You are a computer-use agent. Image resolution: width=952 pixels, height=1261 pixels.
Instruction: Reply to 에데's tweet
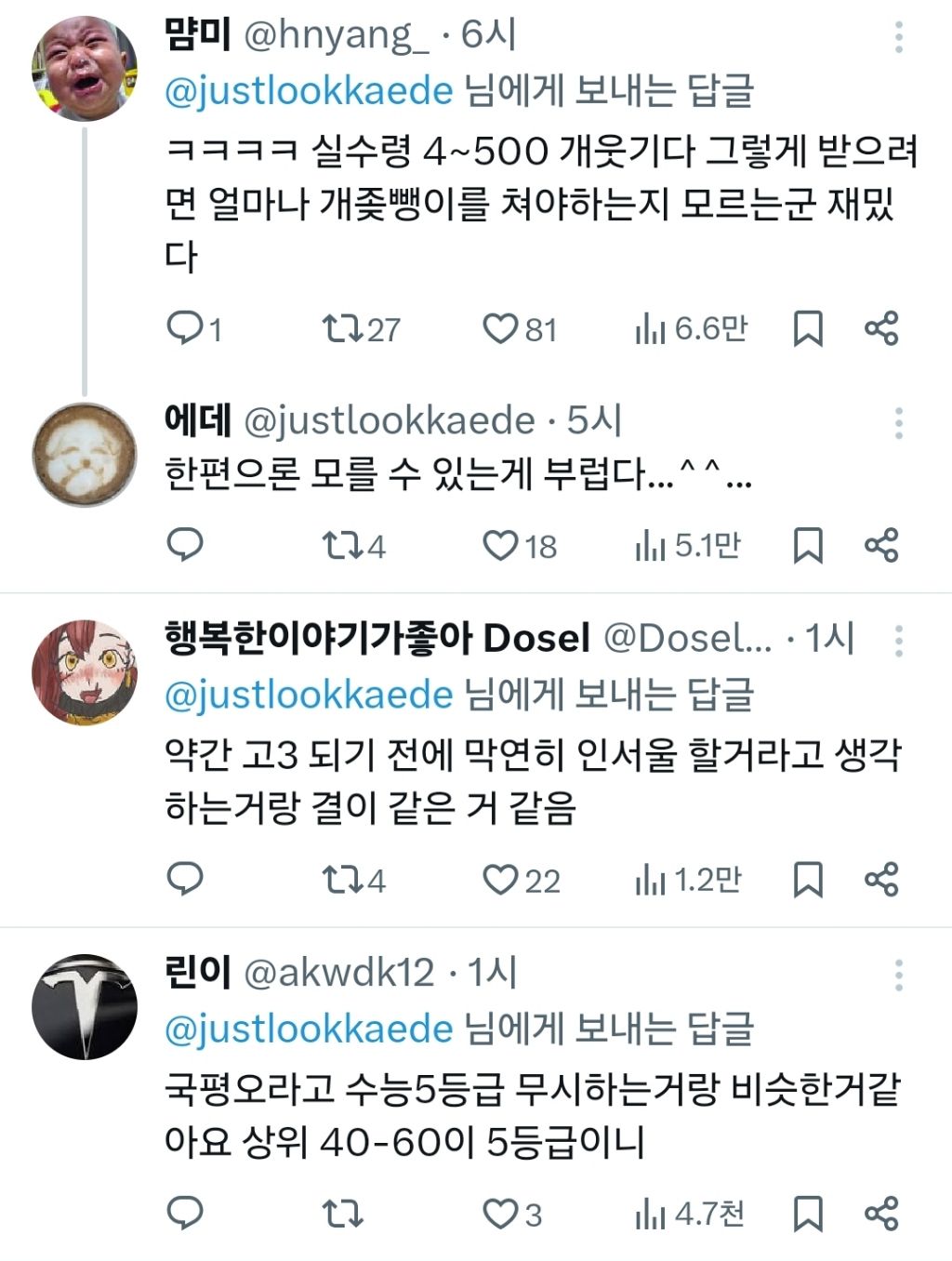click(x=184, y=546)
